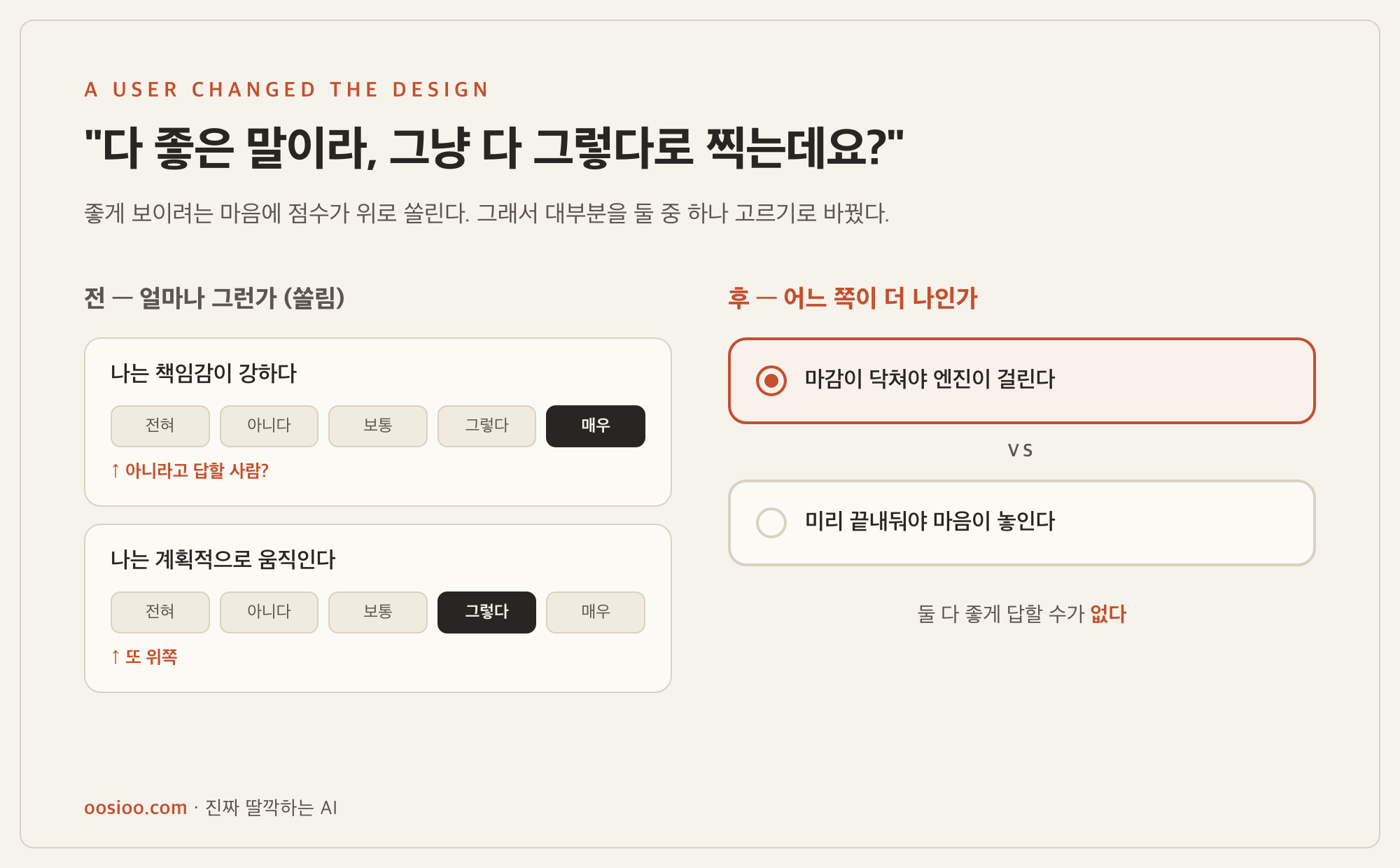Click the 후 — 어느 쪽이 더 나인가 heading
Screen dimensions: 1400x868
[853, 298]
